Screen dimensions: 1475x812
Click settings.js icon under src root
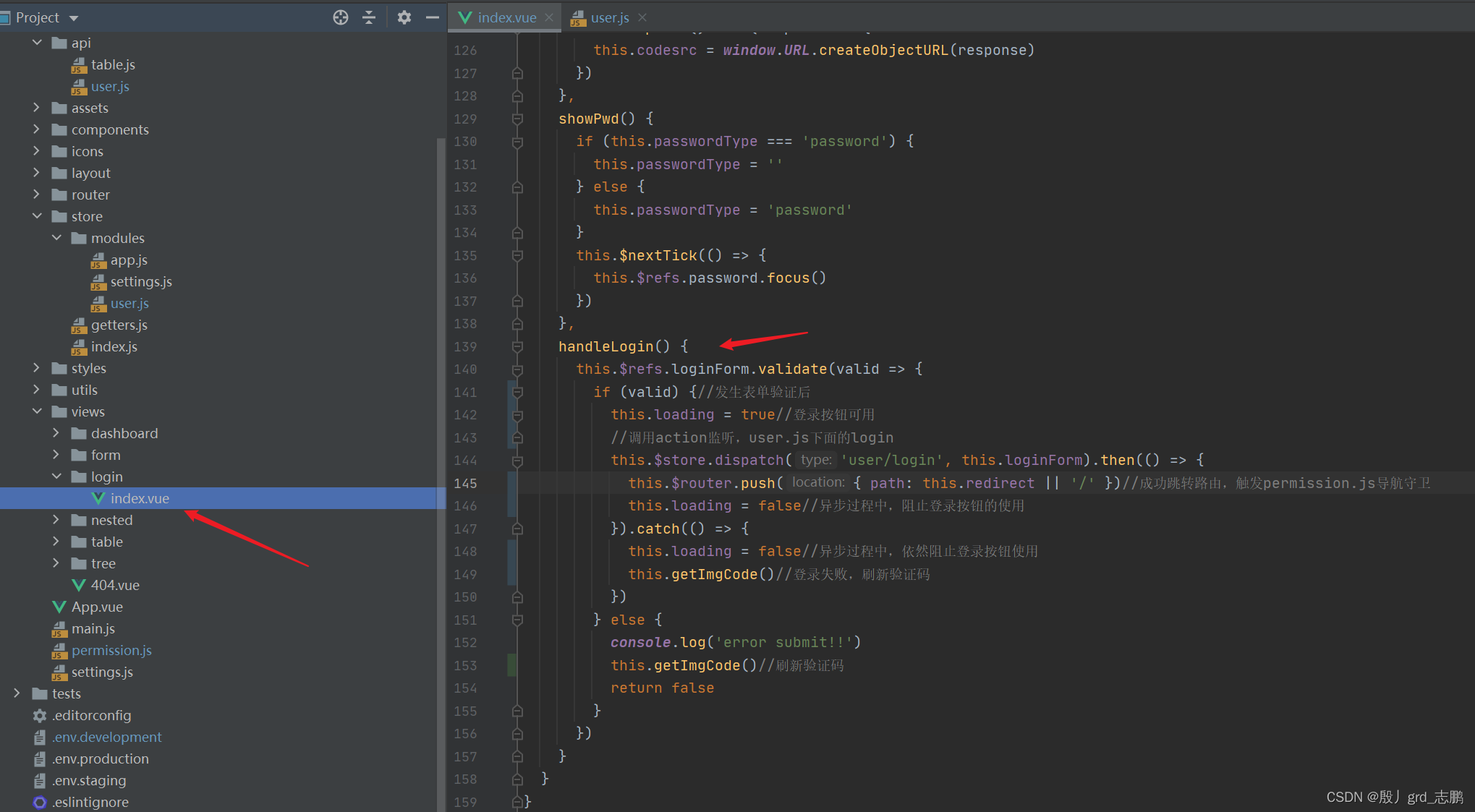coord(59,672)
